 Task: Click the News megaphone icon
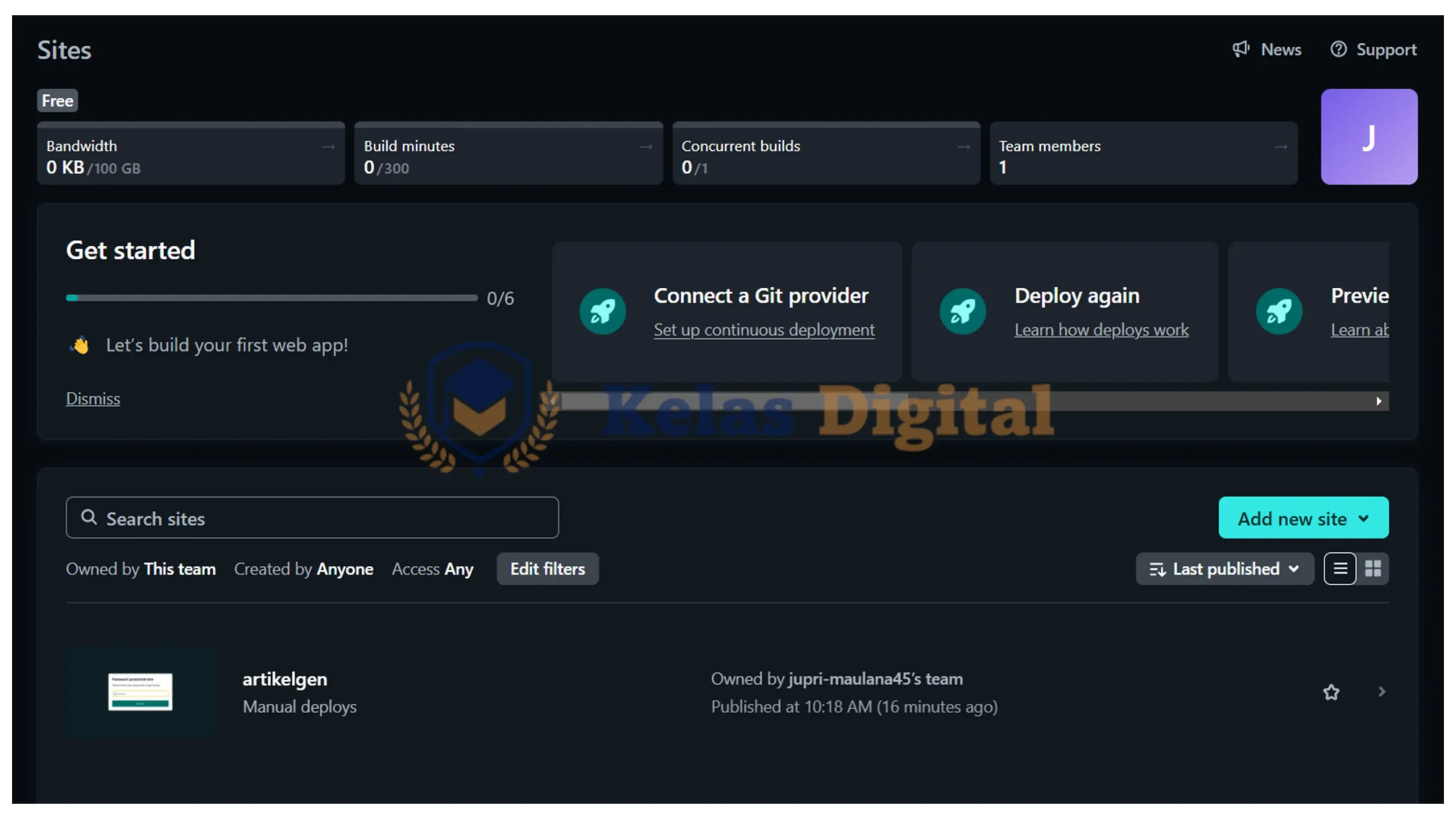point(1240,49)
